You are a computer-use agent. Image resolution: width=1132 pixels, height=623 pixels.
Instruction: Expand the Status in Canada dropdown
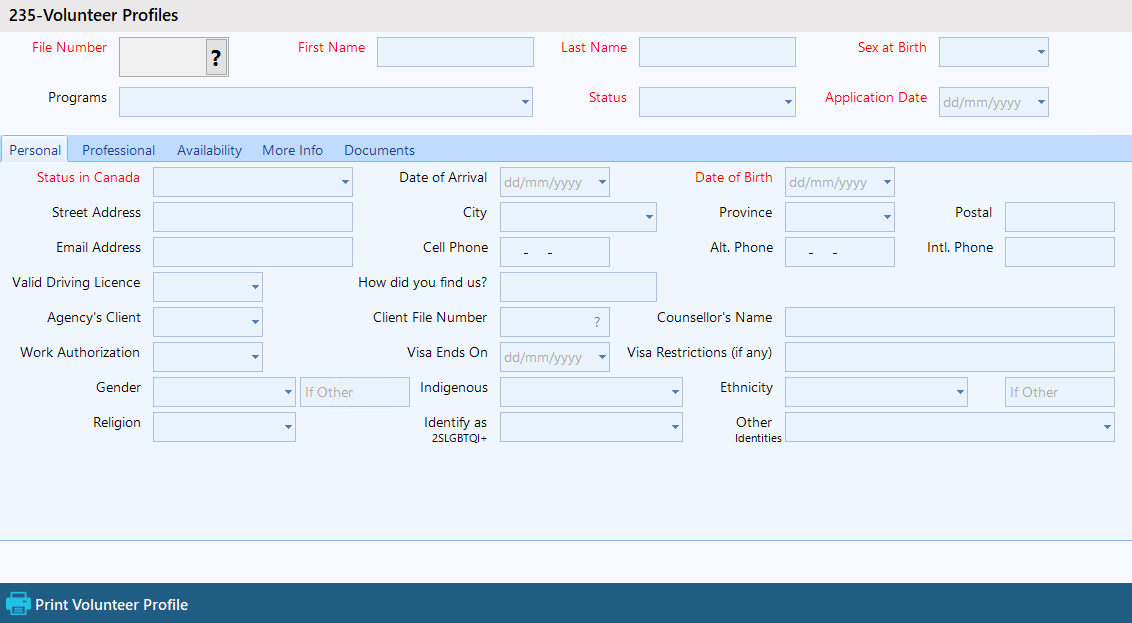tap(345, 182)
